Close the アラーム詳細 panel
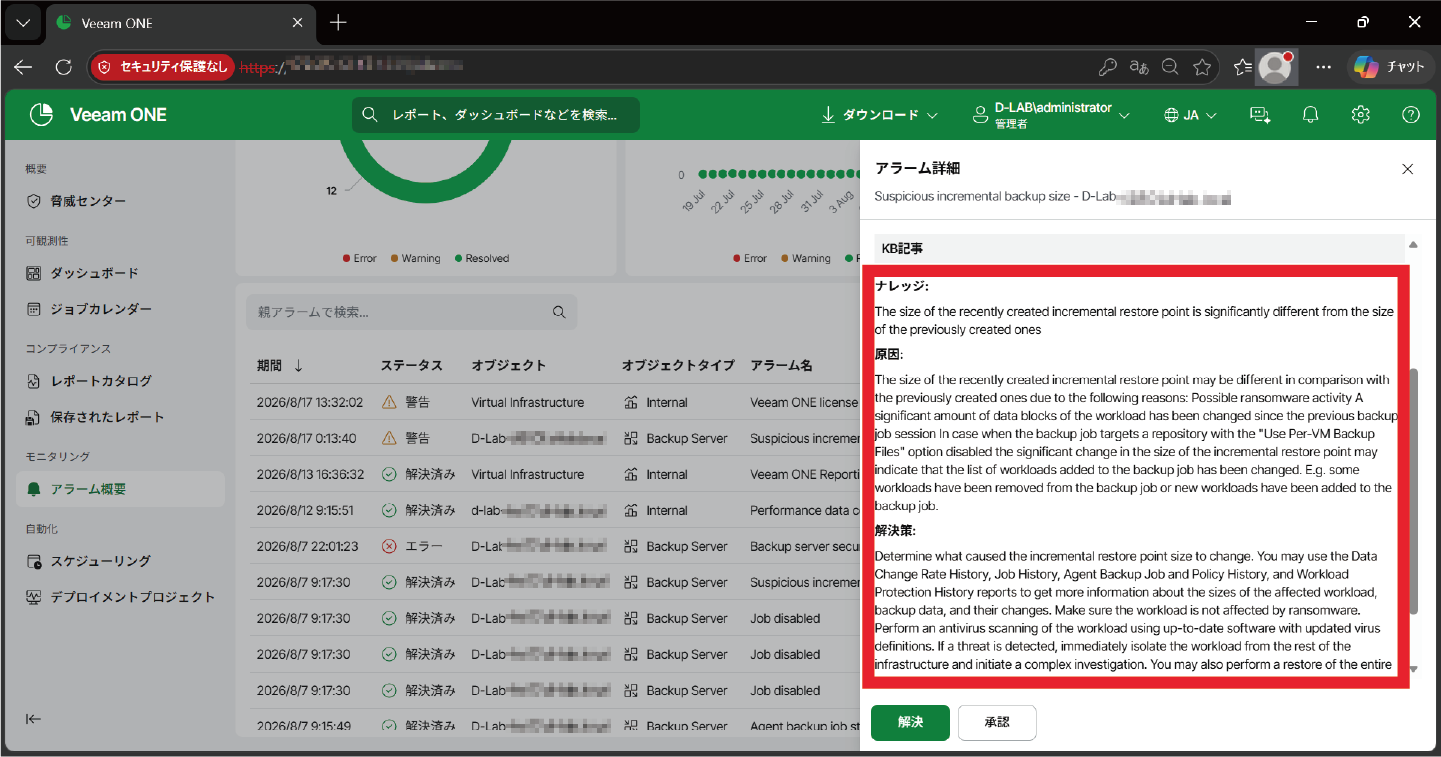 (1408, 169)
